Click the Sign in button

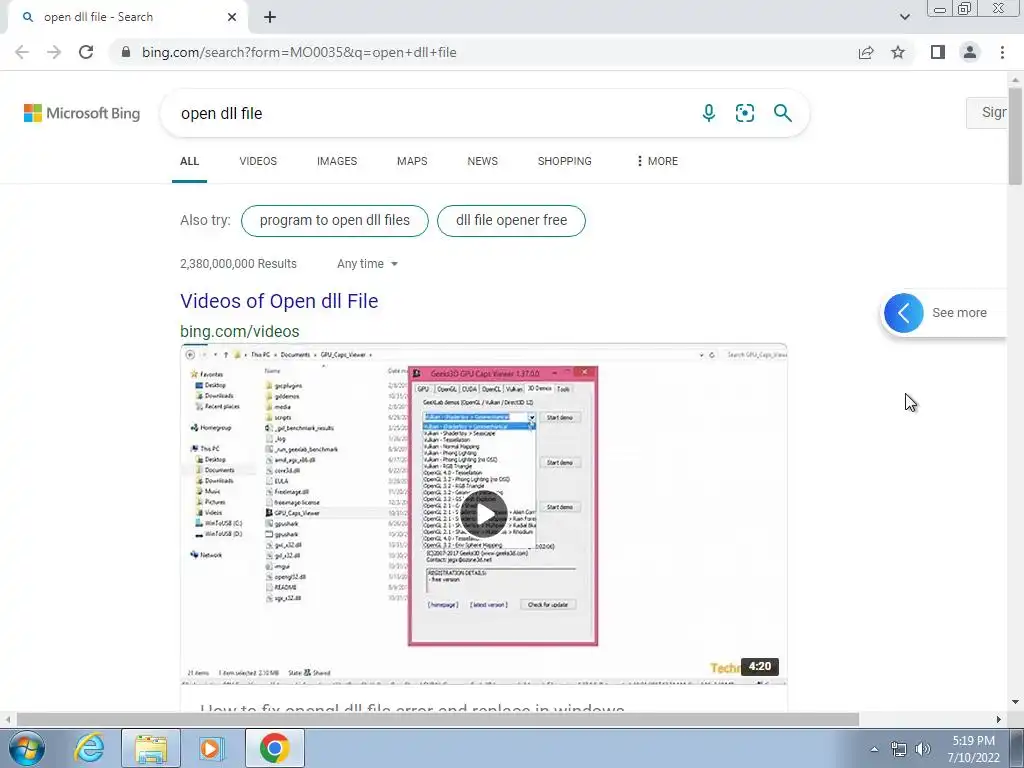987,112
